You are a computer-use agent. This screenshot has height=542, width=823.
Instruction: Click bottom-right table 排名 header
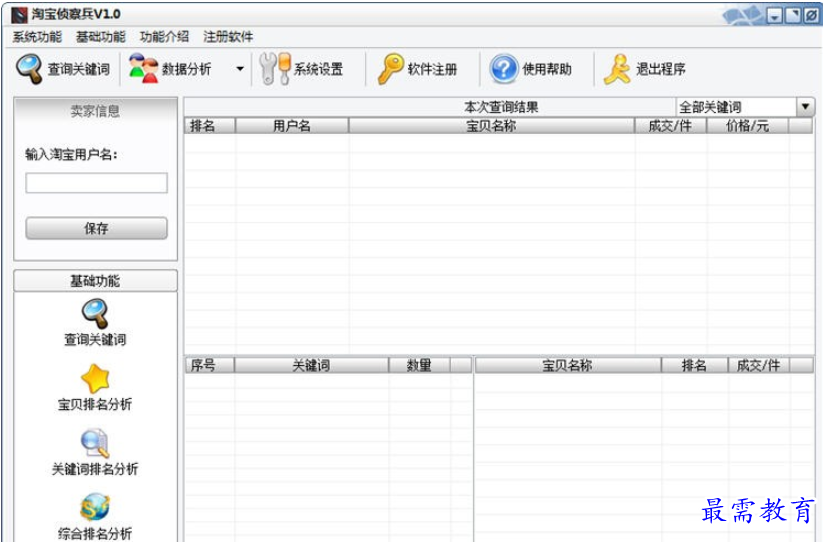(694, 365)
